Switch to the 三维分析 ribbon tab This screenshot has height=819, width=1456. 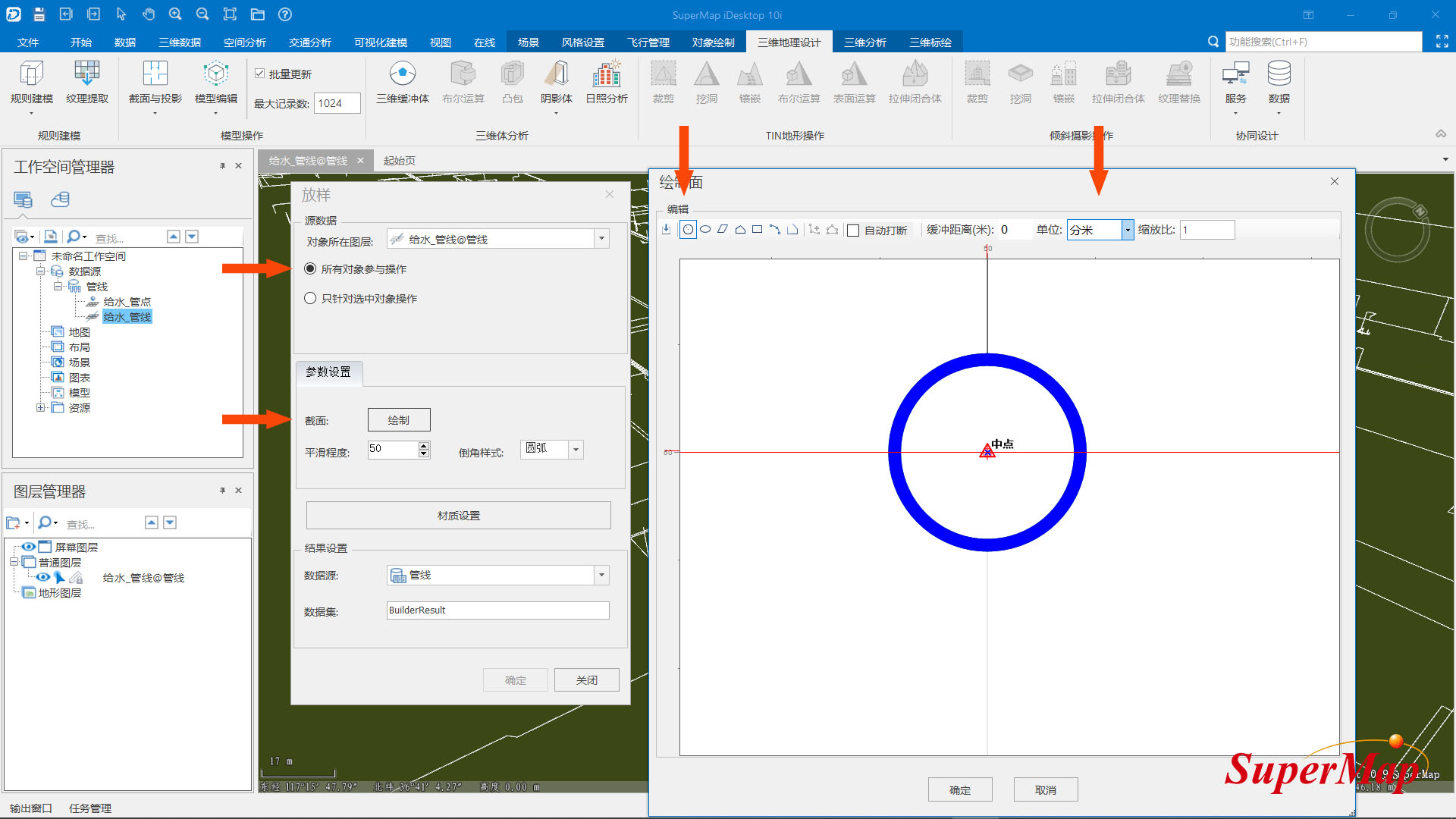click(x=864, y=42)
